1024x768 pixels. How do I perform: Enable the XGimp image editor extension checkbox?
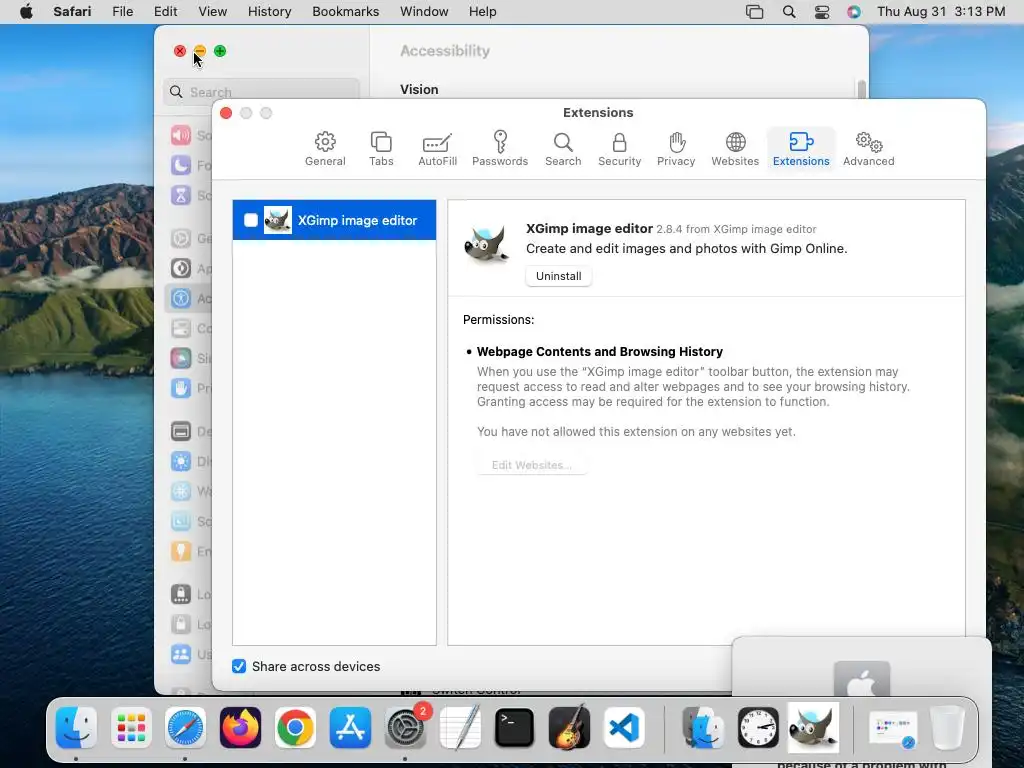(x=251, y=220)
